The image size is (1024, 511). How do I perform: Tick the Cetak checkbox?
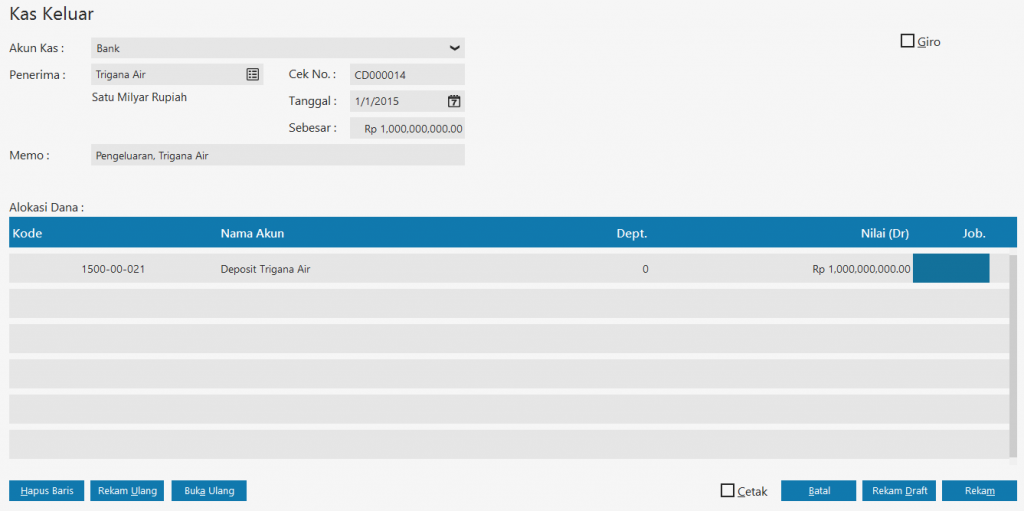(x=727, y=491)
